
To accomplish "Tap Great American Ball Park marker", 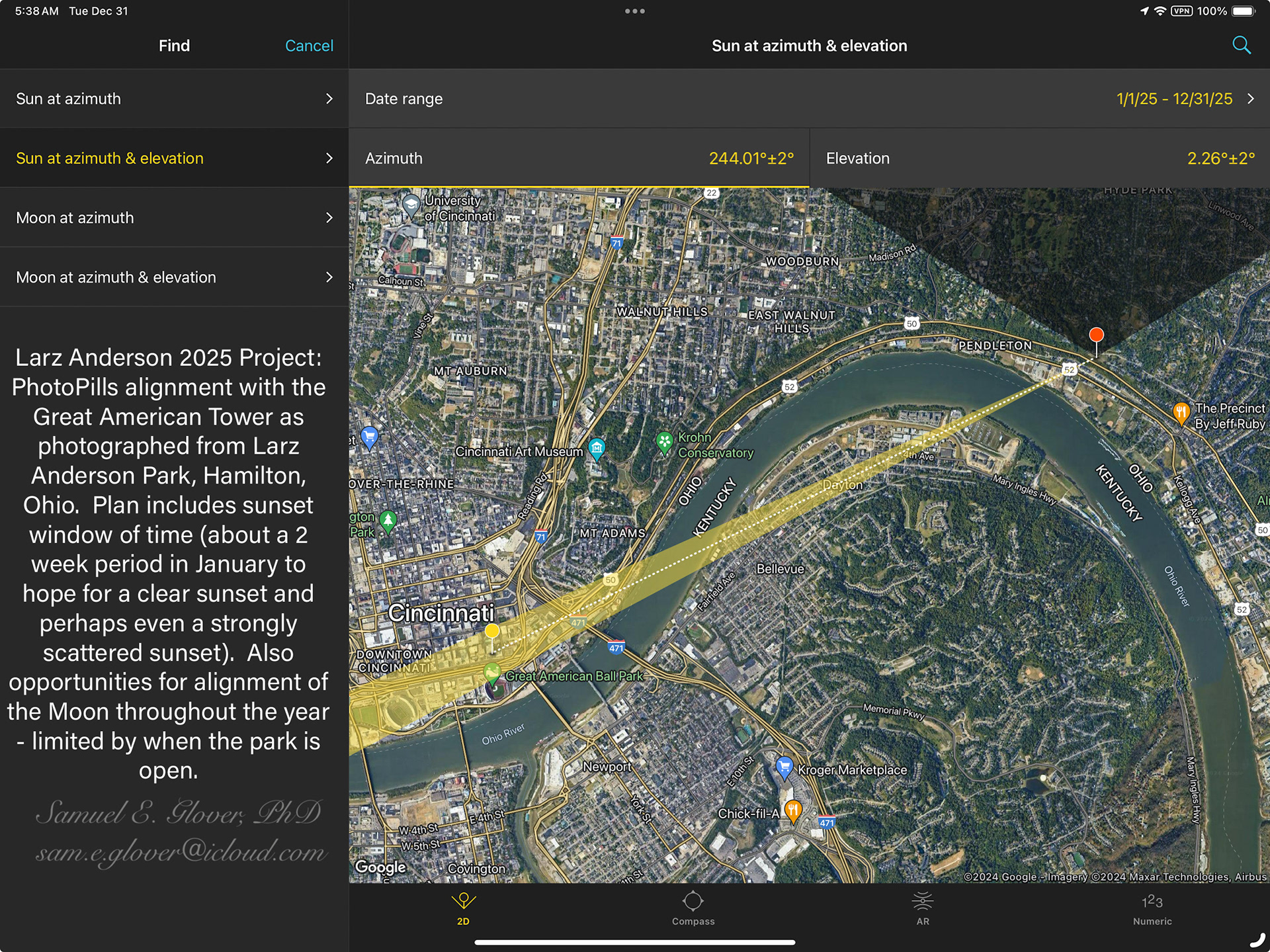I will (x=491, y=674).
